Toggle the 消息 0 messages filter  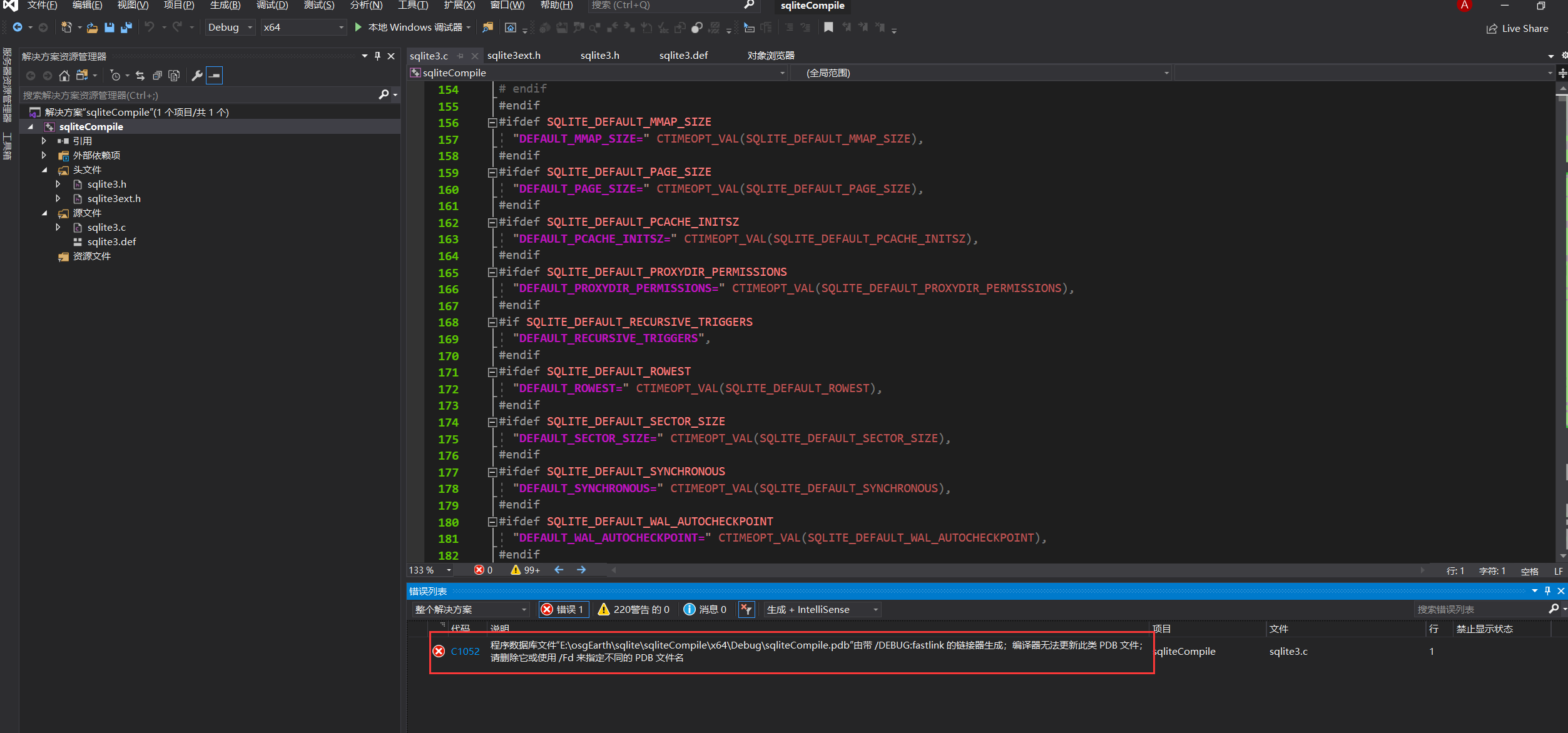click(x=705, y=609)
